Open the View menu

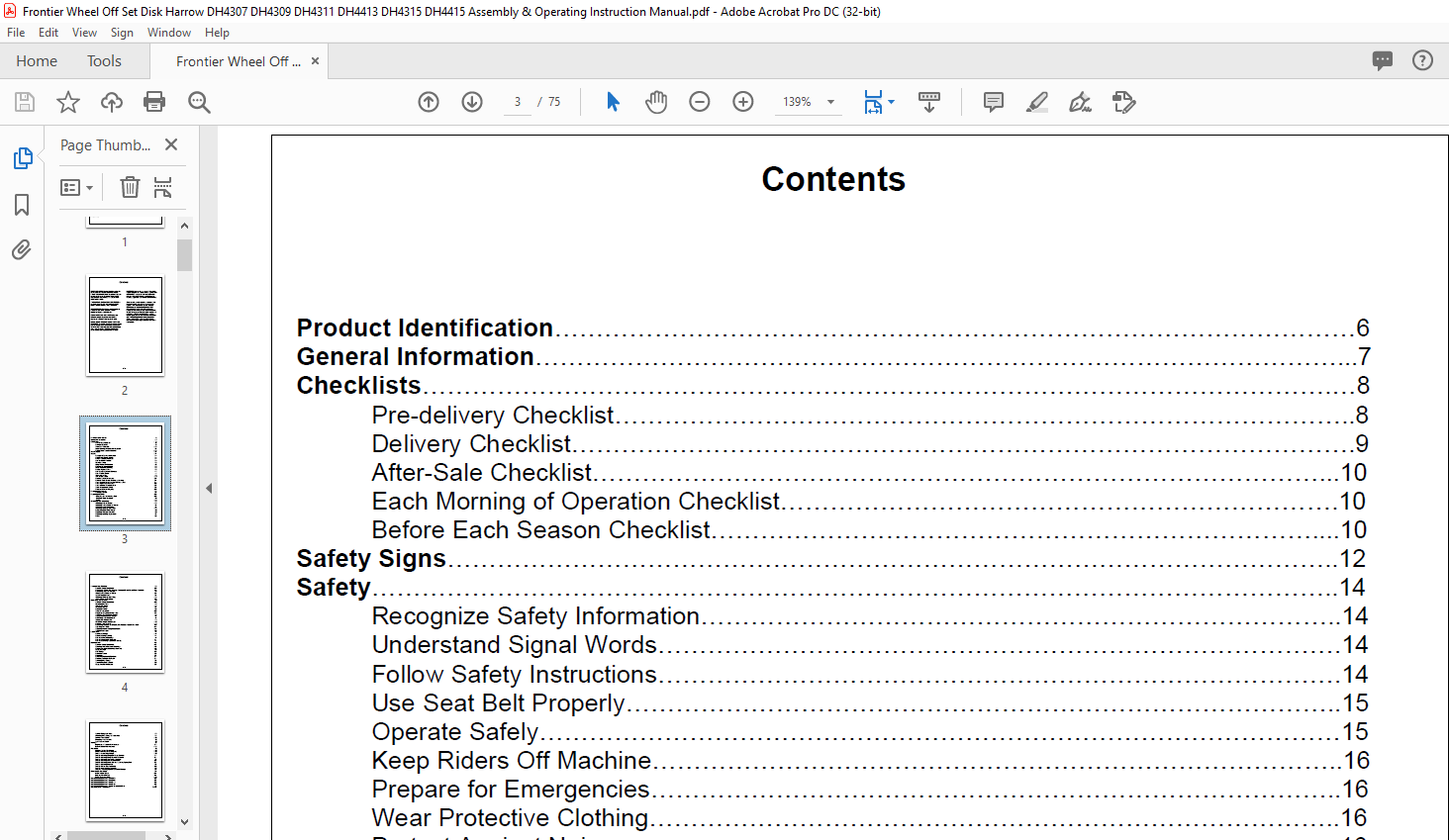click(84, 33)
